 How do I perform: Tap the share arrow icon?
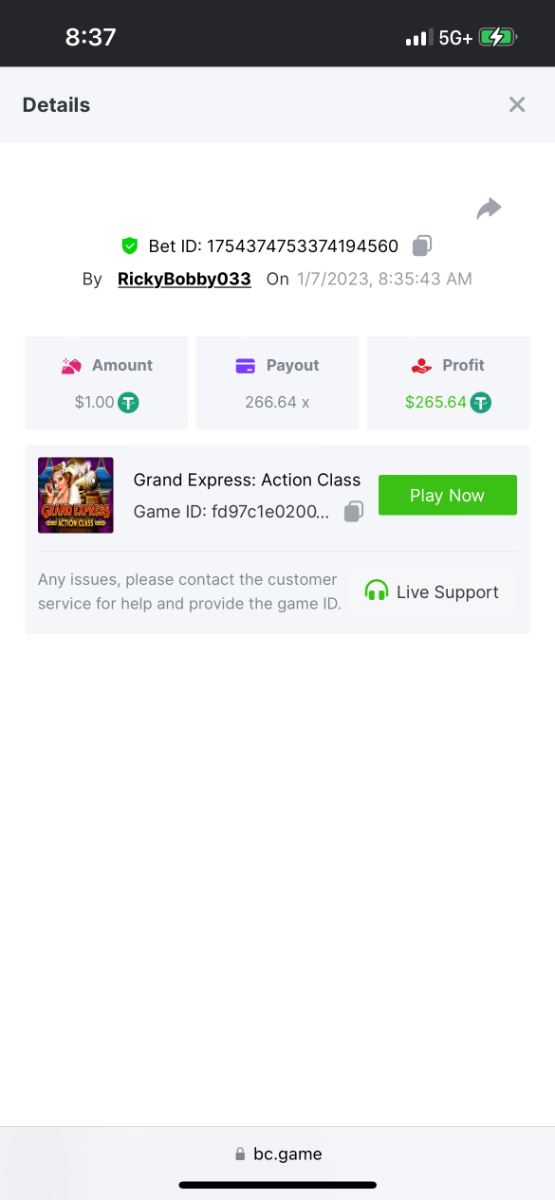point(489,208)
